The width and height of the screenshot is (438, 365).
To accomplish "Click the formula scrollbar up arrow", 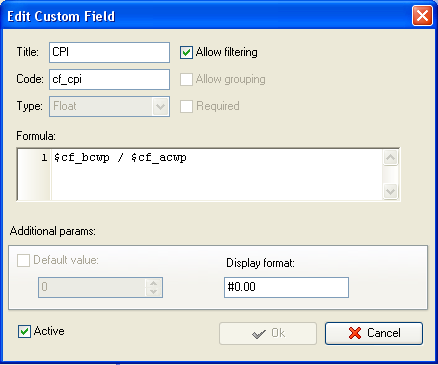I will click(390, 157).
